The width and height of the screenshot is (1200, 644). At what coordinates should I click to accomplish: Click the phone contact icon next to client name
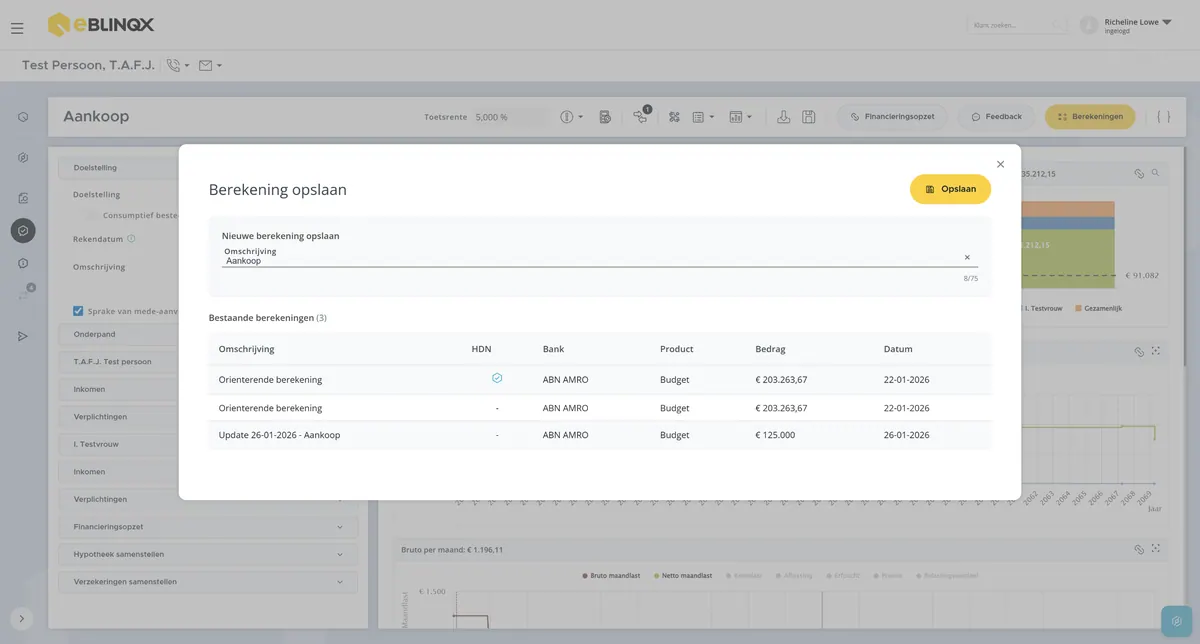point(174,66)
